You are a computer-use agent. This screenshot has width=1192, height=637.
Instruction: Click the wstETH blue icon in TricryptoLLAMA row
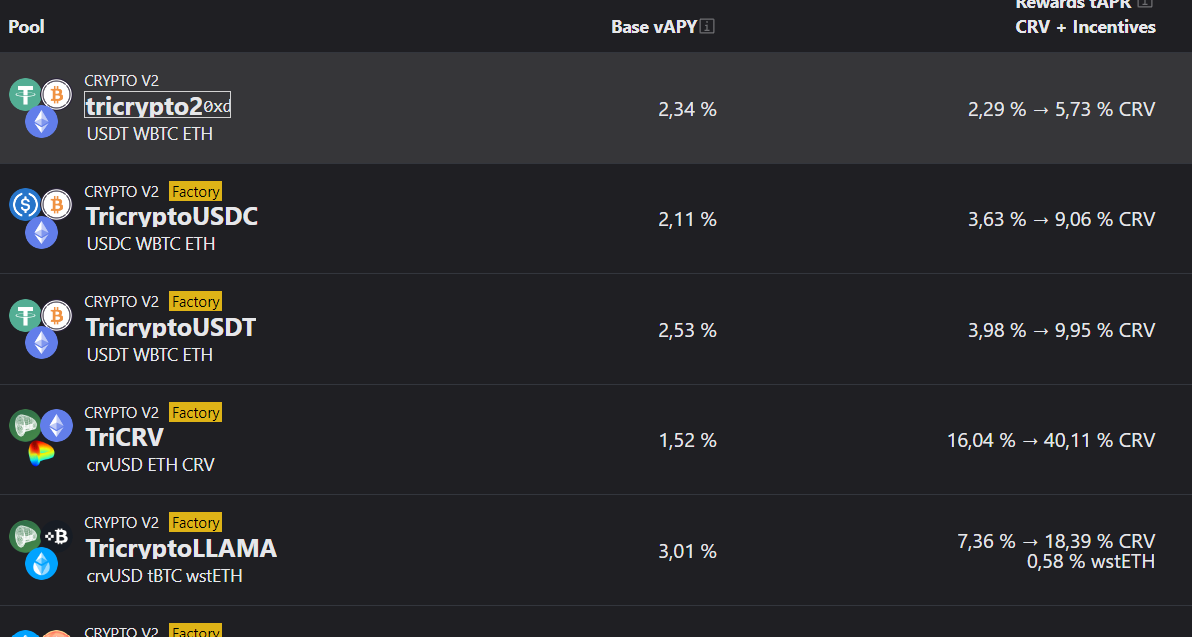click(x=41, y=563)
